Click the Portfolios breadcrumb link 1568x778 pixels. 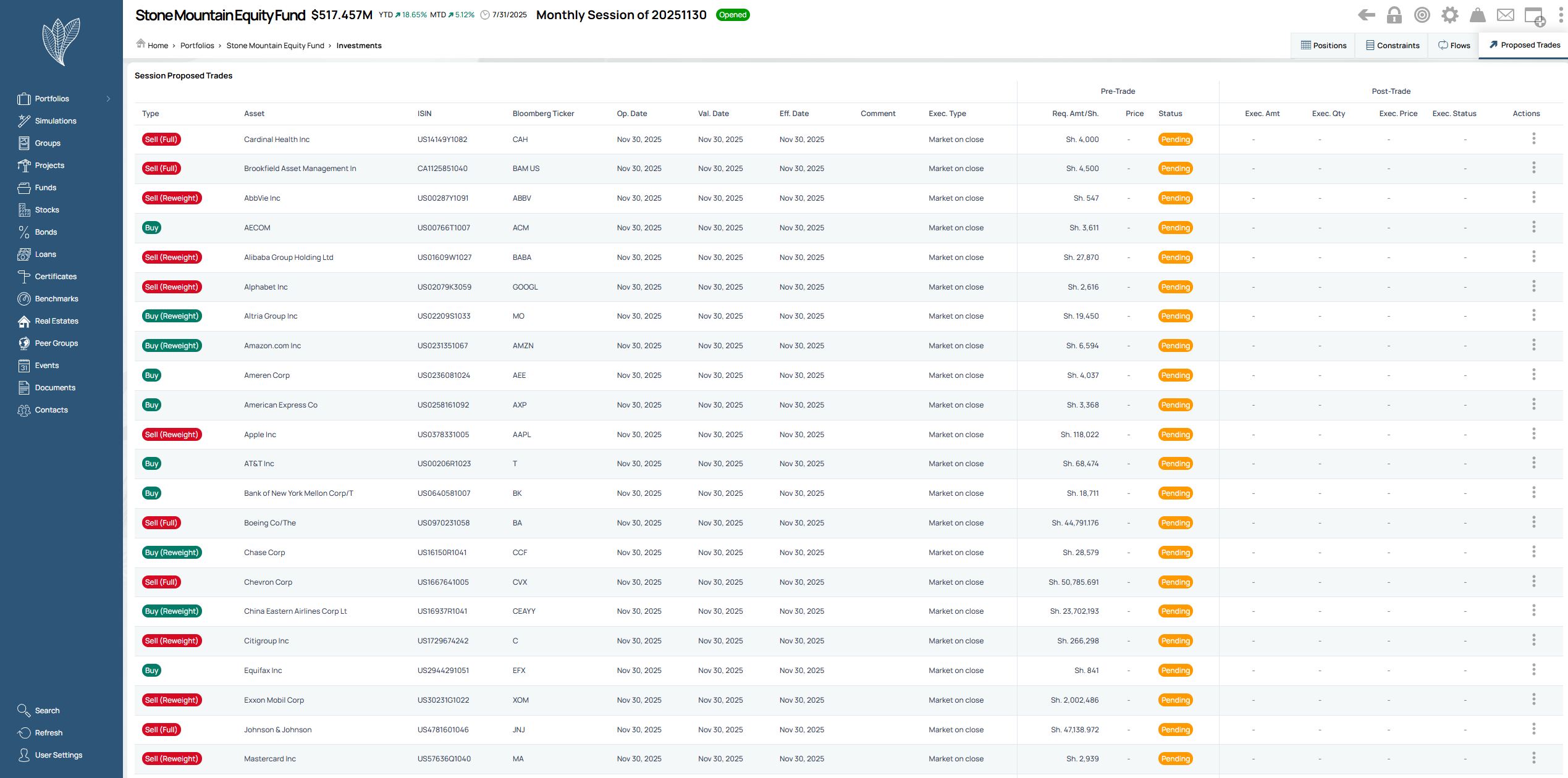pos(197,46)
